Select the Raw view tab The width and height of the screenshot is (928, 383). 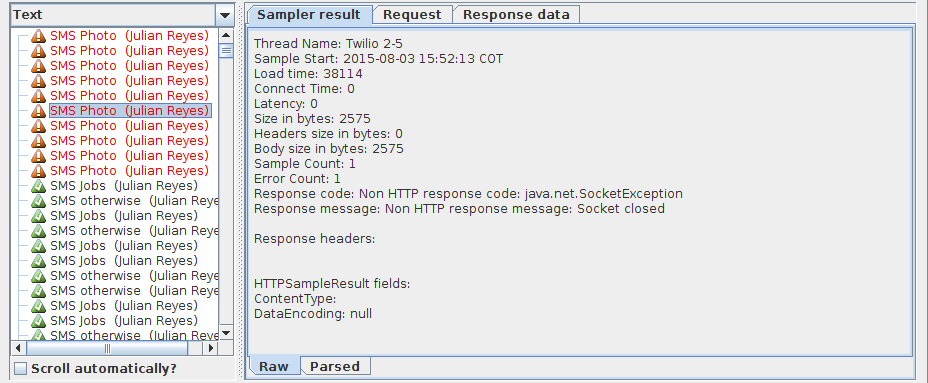(x=273, y=366)
